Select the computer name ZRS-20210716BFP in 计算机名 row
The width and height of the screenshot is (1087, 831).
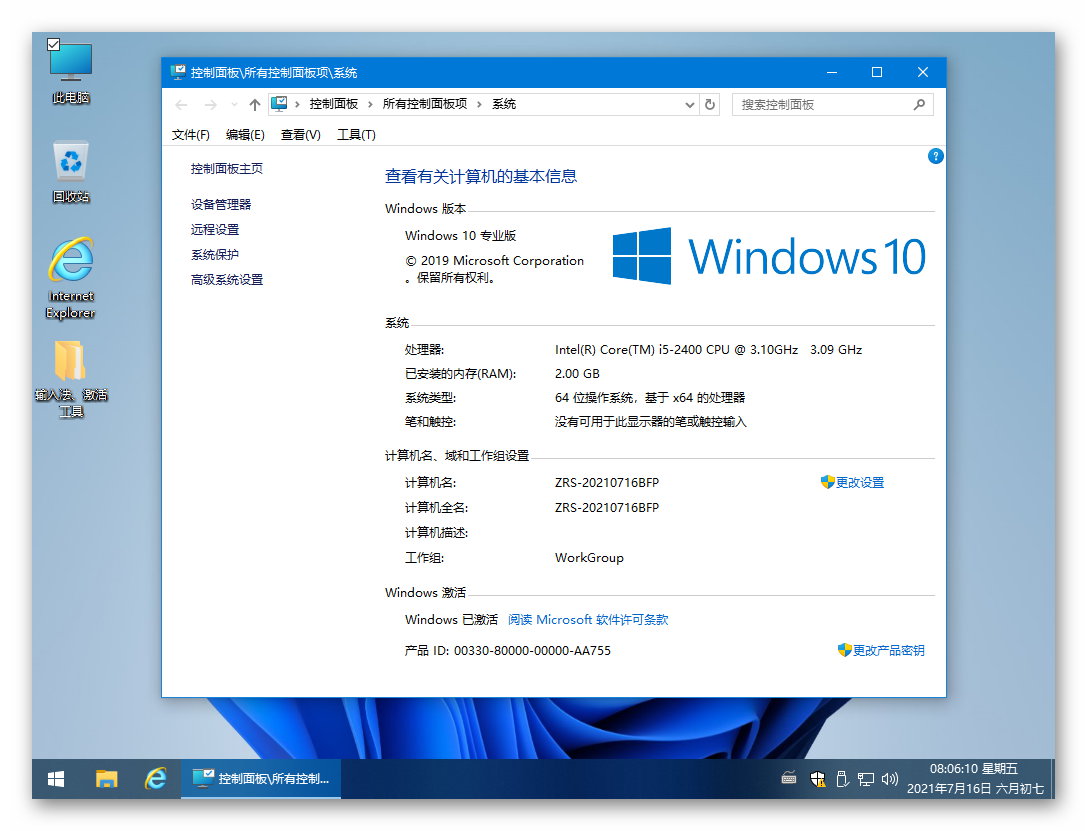pos(607,482)
